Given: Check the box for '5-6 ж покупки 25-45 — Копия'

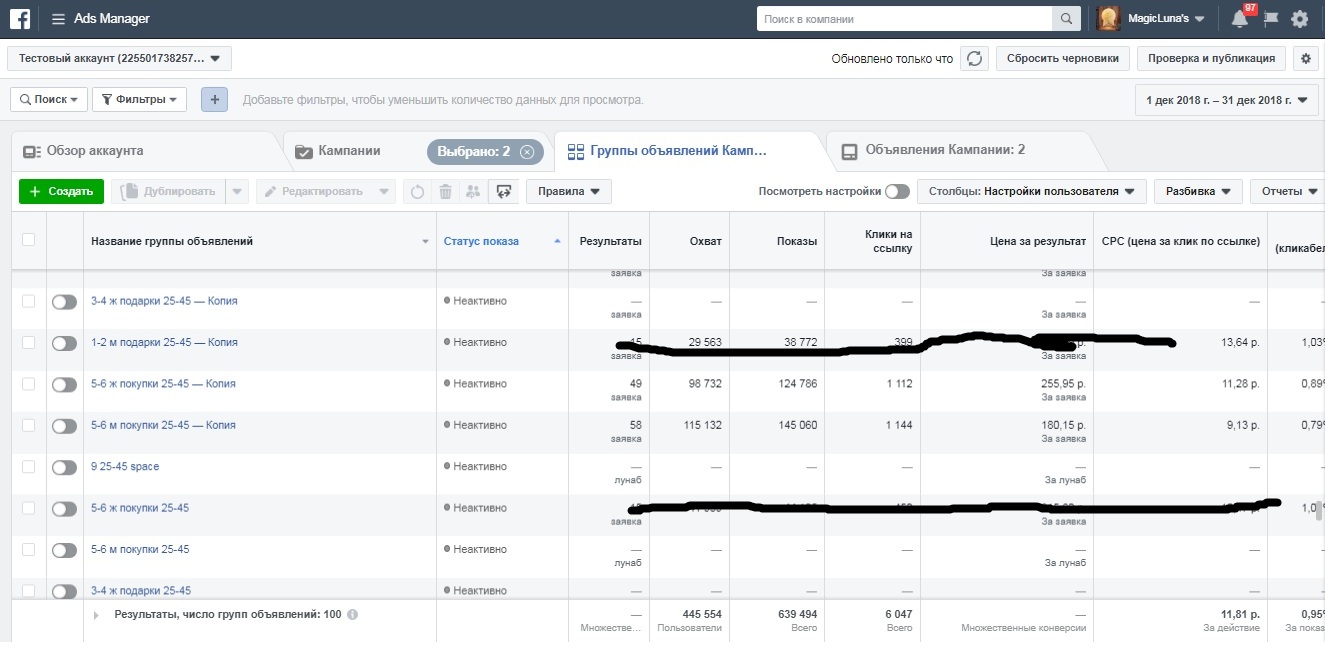Looking at the screenshot, I should [x=28, y=384].
